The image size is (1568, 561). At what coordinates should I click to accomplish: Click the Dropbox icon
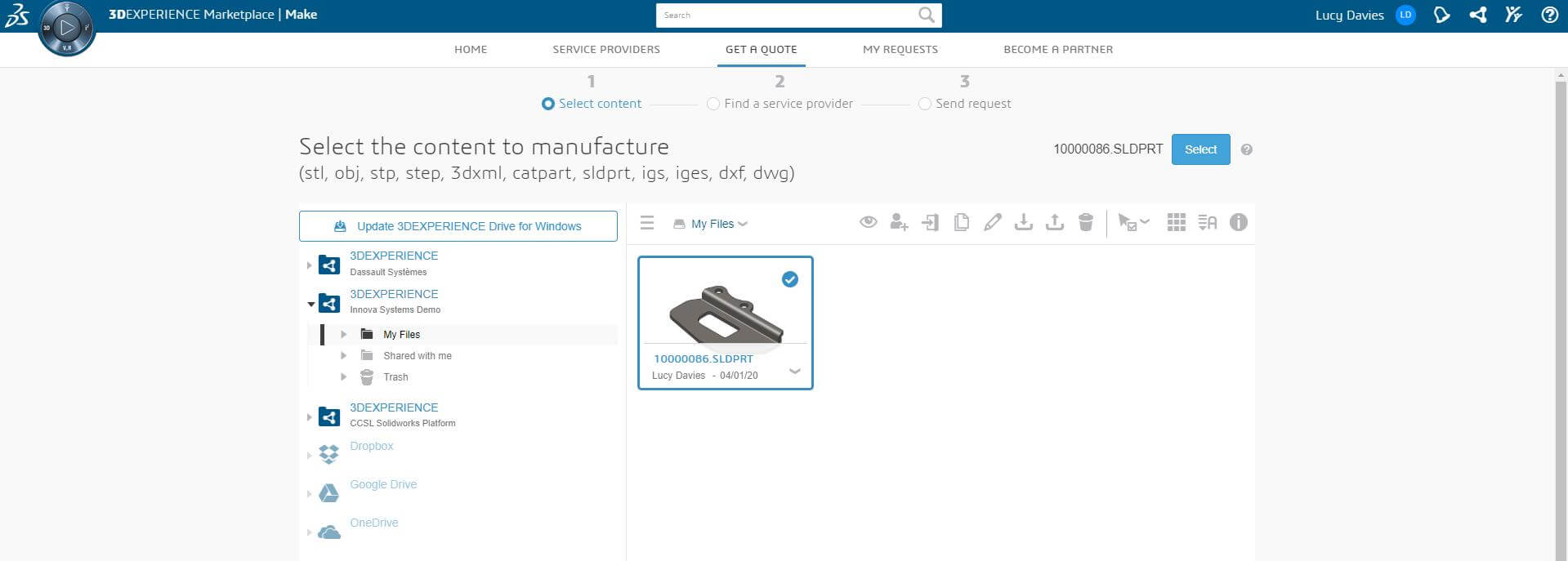pyautogui.click(x=328, y=454)
